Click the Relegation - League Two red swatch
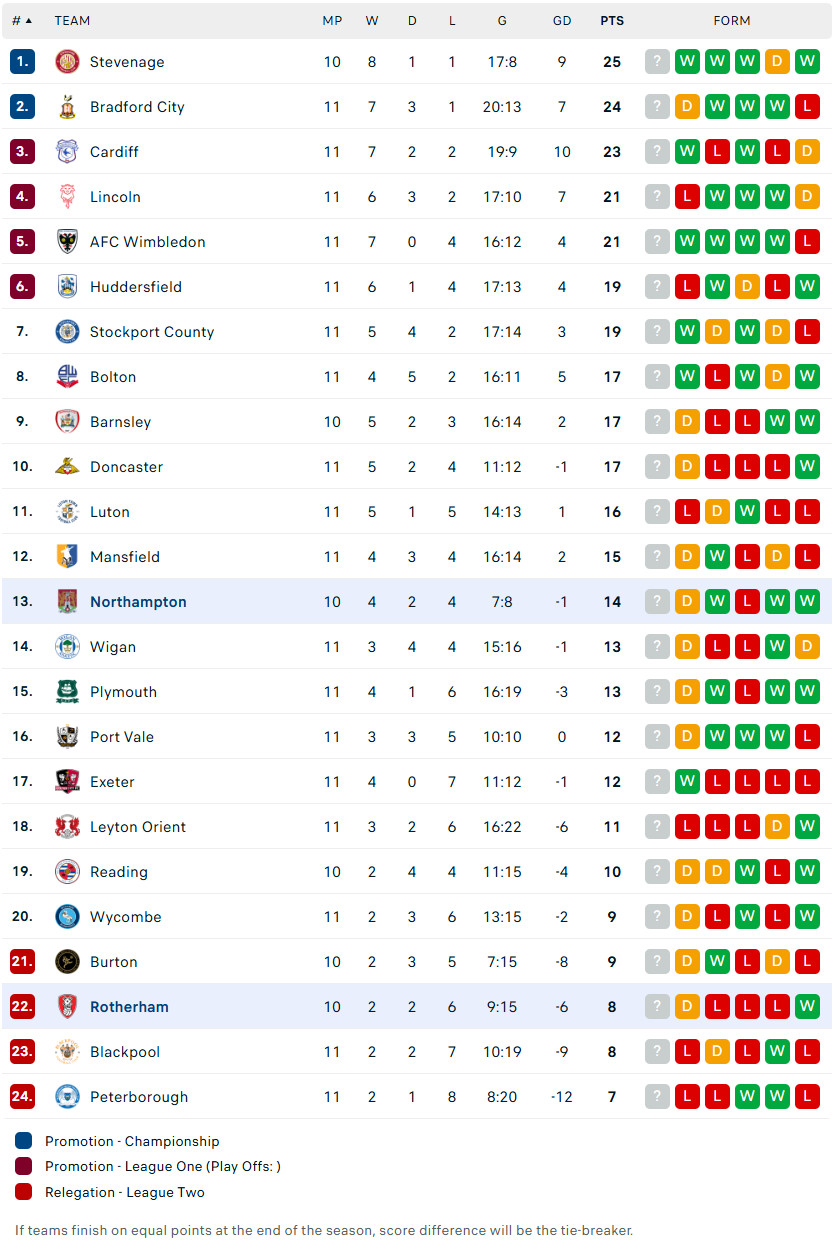 pyautogui.click(x=24, y=1192)
